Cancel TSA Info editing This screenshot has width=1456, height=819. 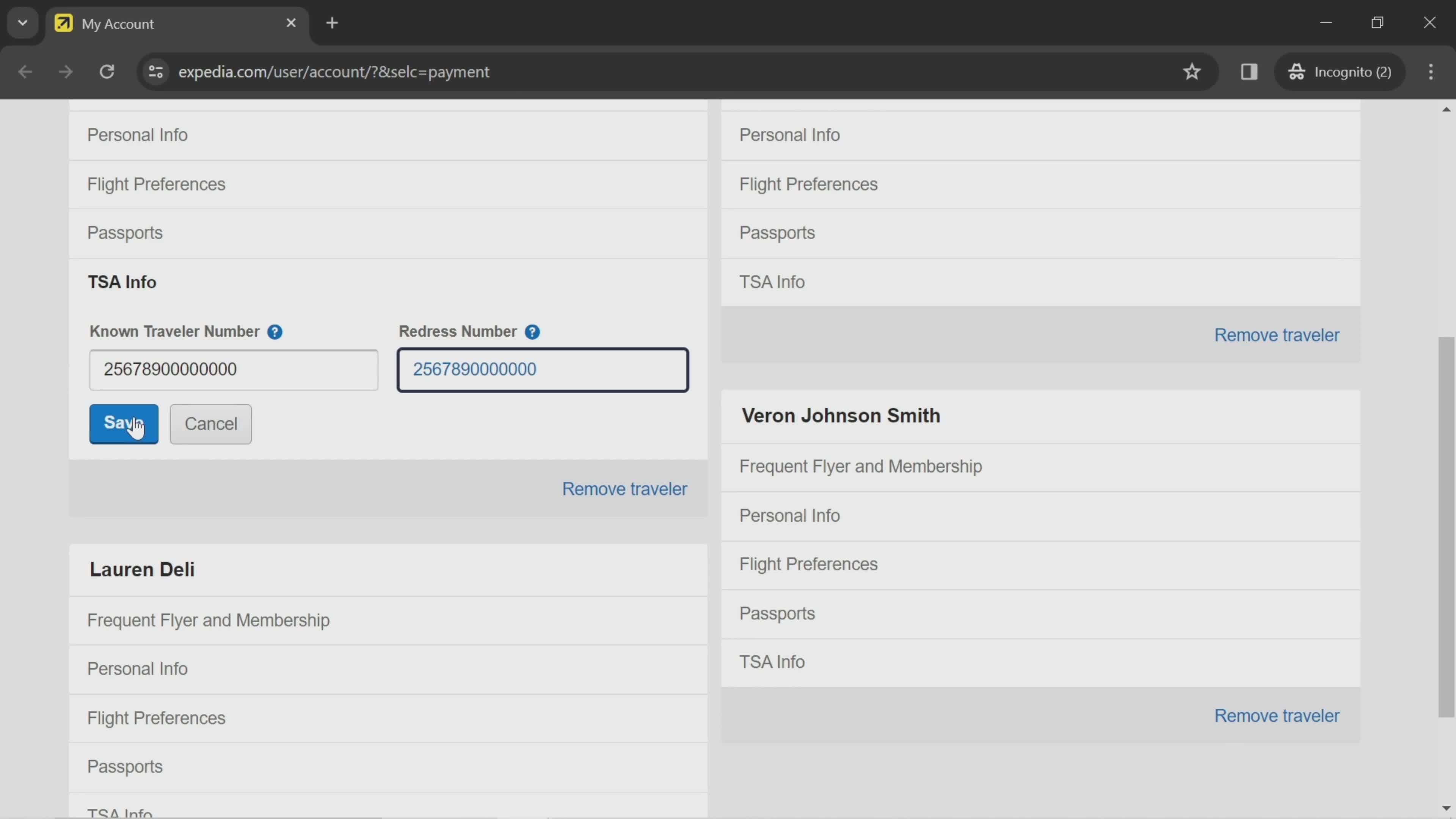point(211,424)
